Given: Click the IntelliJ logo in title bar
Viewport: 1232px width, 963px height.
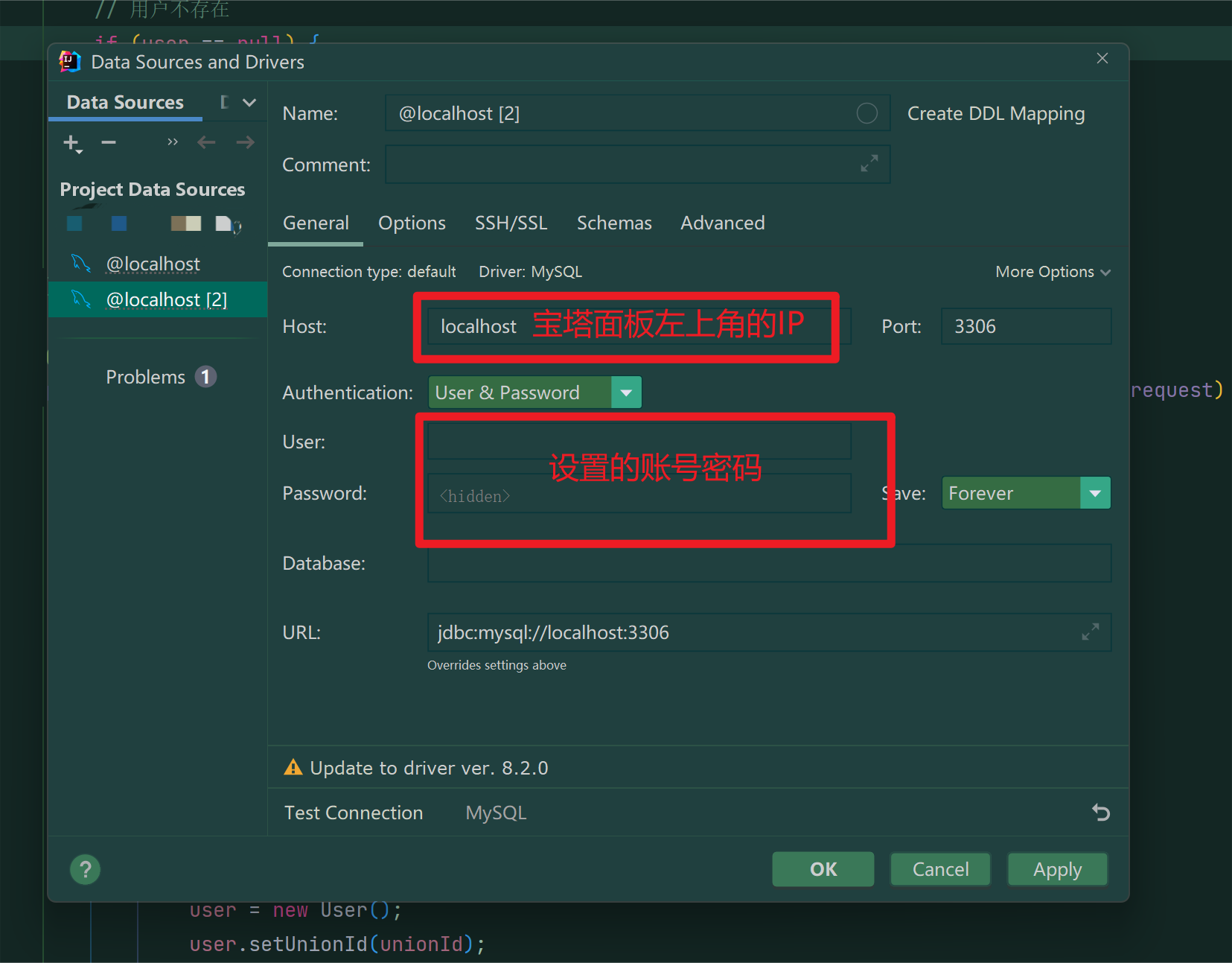Looking at the screenshot, I should click(x=70, y=62).
